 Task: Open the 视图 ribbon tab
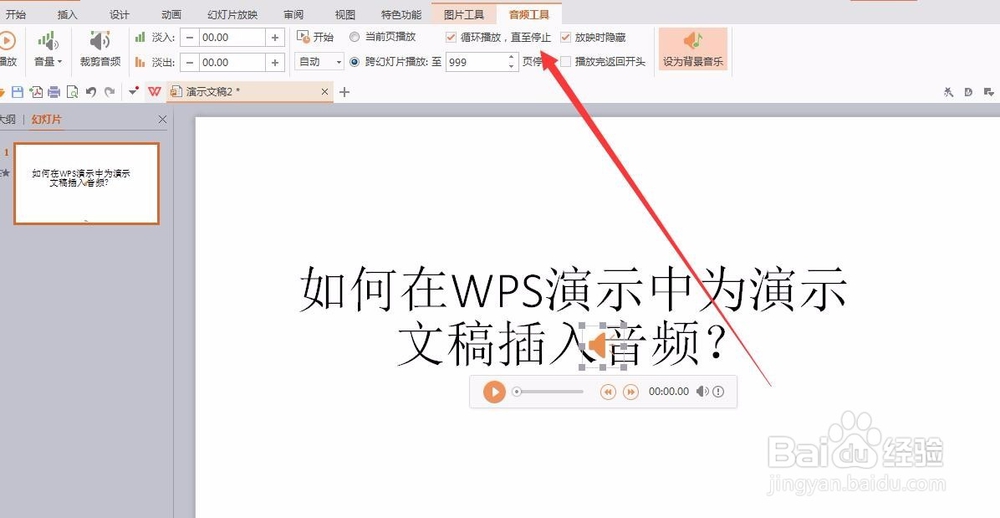pyautogui.click(x=345, y=15)
